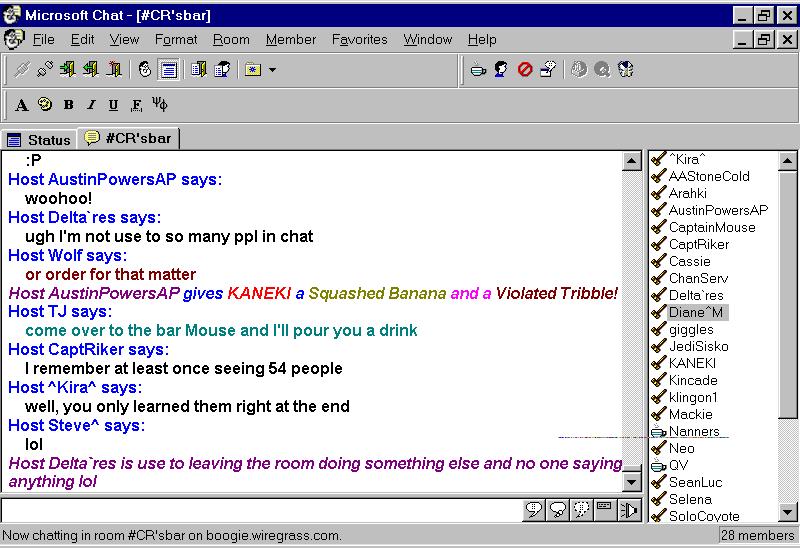Select member klingon1 in the list
The height and width of the screenshot is (548, 800).
[x=693, y=397]
